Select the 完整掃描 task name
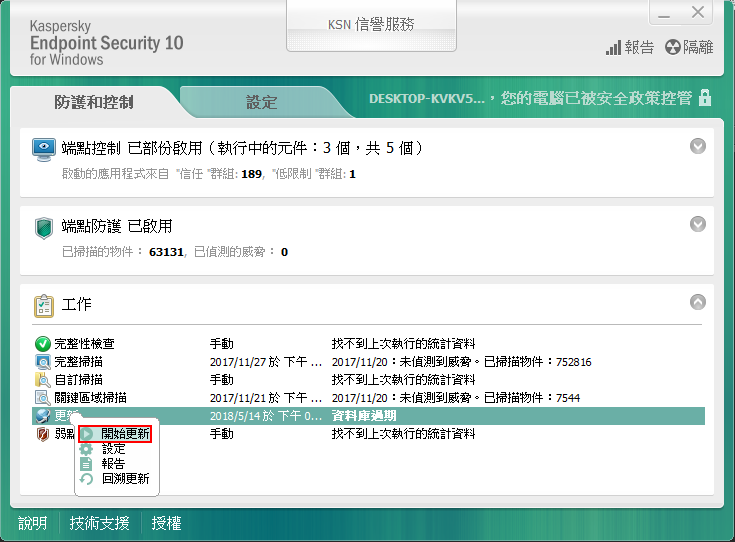Screen dimensions: 735x542 78,361
